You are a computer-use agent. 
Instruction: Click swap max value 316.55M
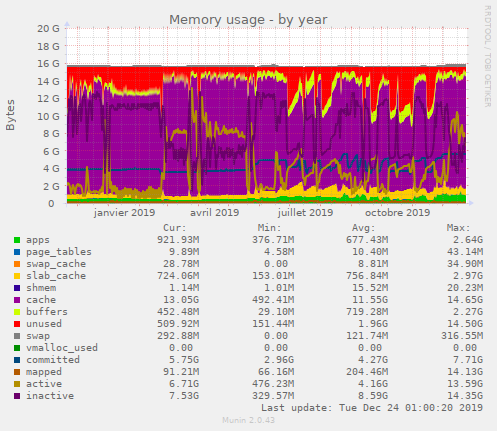coord(462,336)
